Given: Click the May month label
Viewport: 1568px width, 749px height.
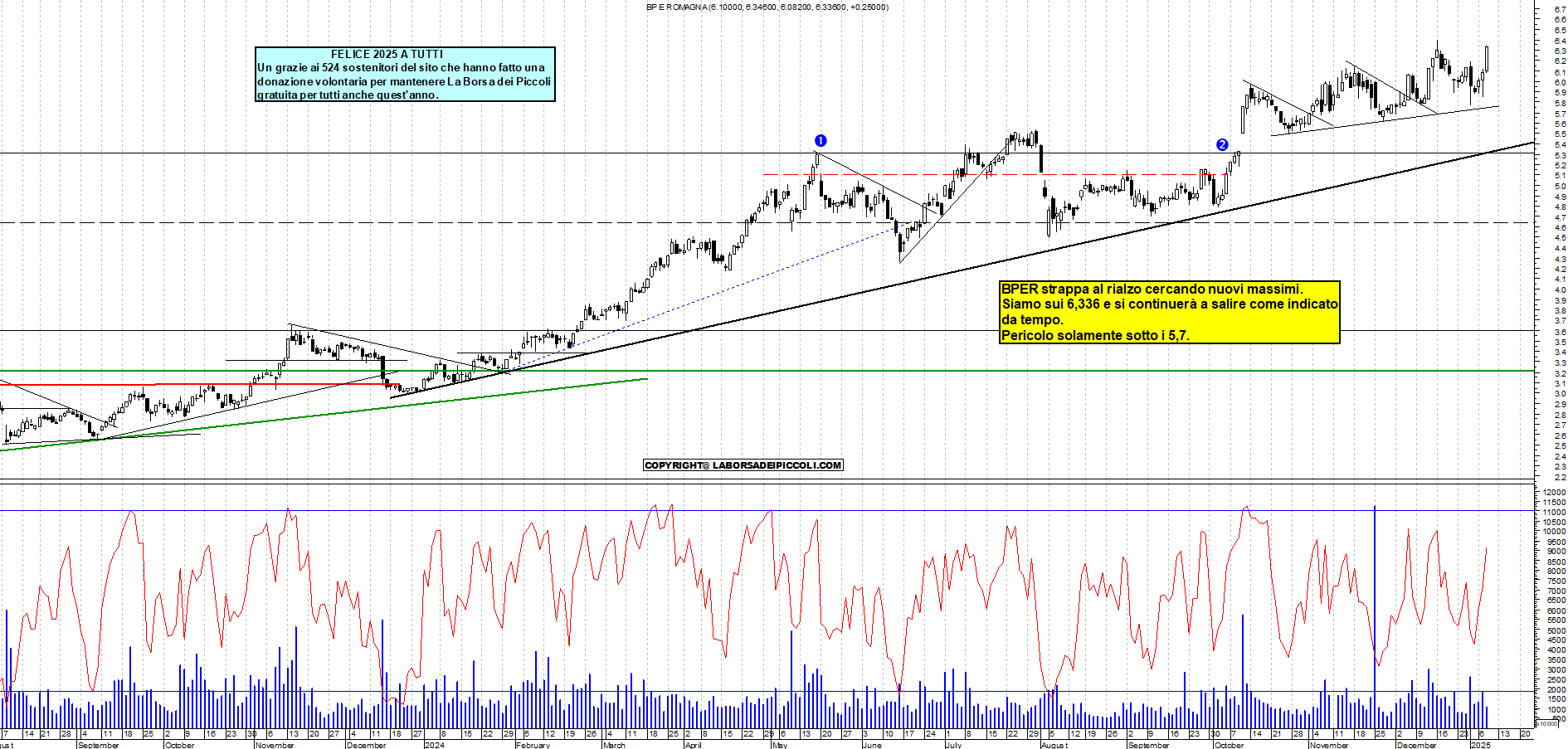Looking at the screenshot, I should coord(780,745).
